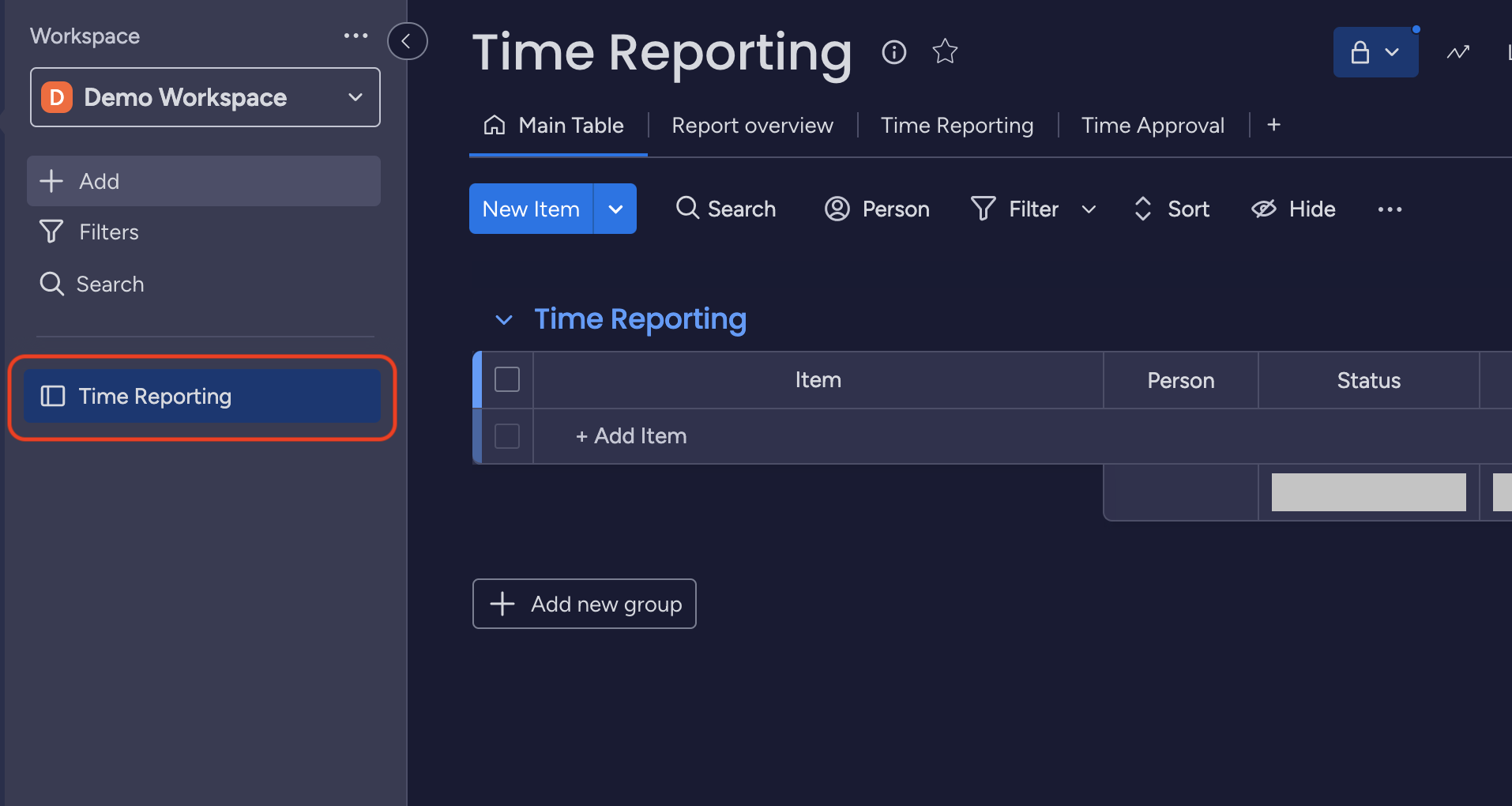Collapse the Time Reporting group chevron
Image resolution: width=1512 pixels, height=806 pixels.
point(504,320)
